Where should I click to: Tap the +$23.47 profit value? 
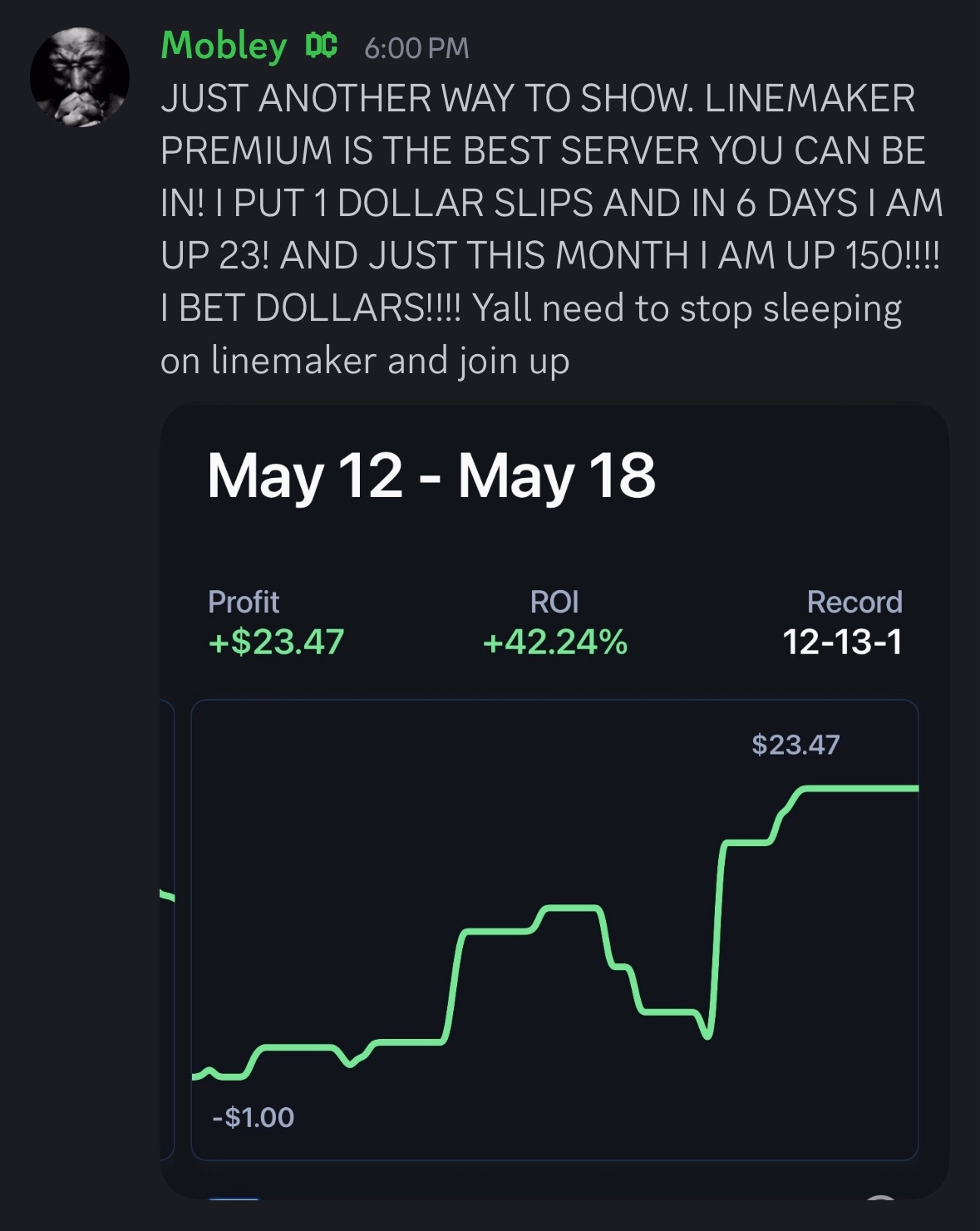click(x=276, y=642)
